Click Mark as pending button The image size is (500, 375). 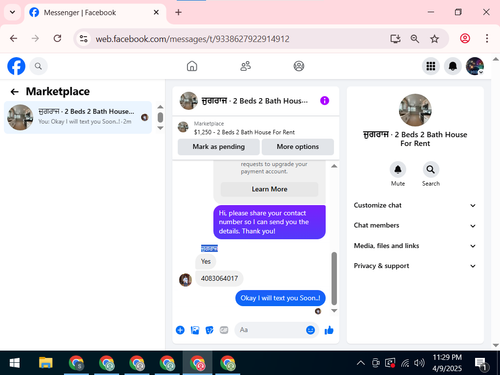(x=219, y=147)
